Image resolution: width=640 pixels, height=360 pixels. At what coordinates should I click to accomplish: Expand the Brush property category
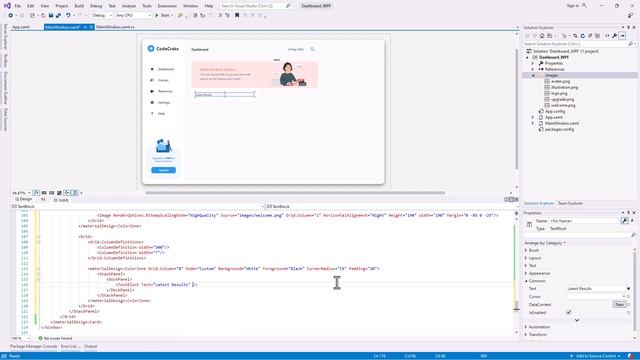click(x=526, y=250)
